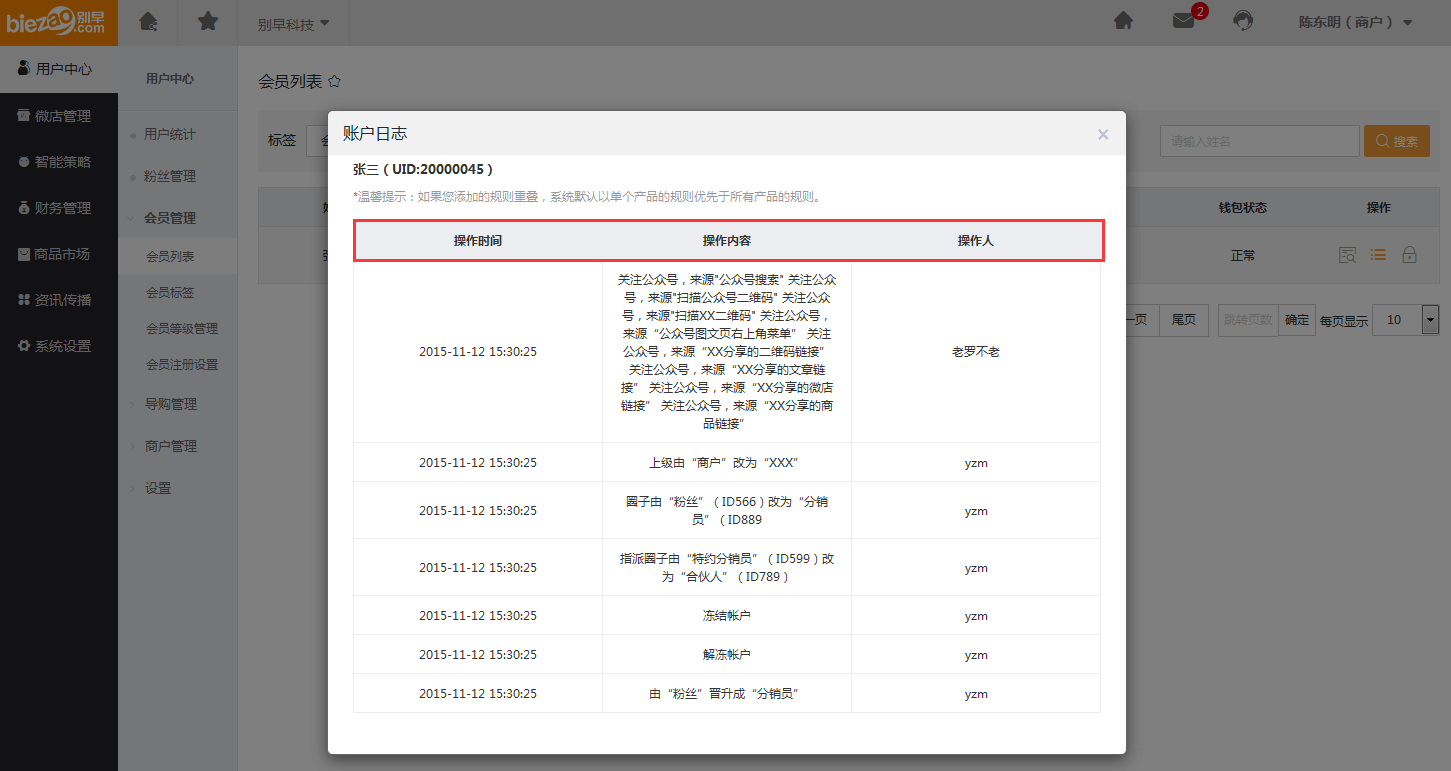The height and width of the screenshot is (771, 1451).
Task: Click the customer service headset icon
Action: pos(1243,21)
